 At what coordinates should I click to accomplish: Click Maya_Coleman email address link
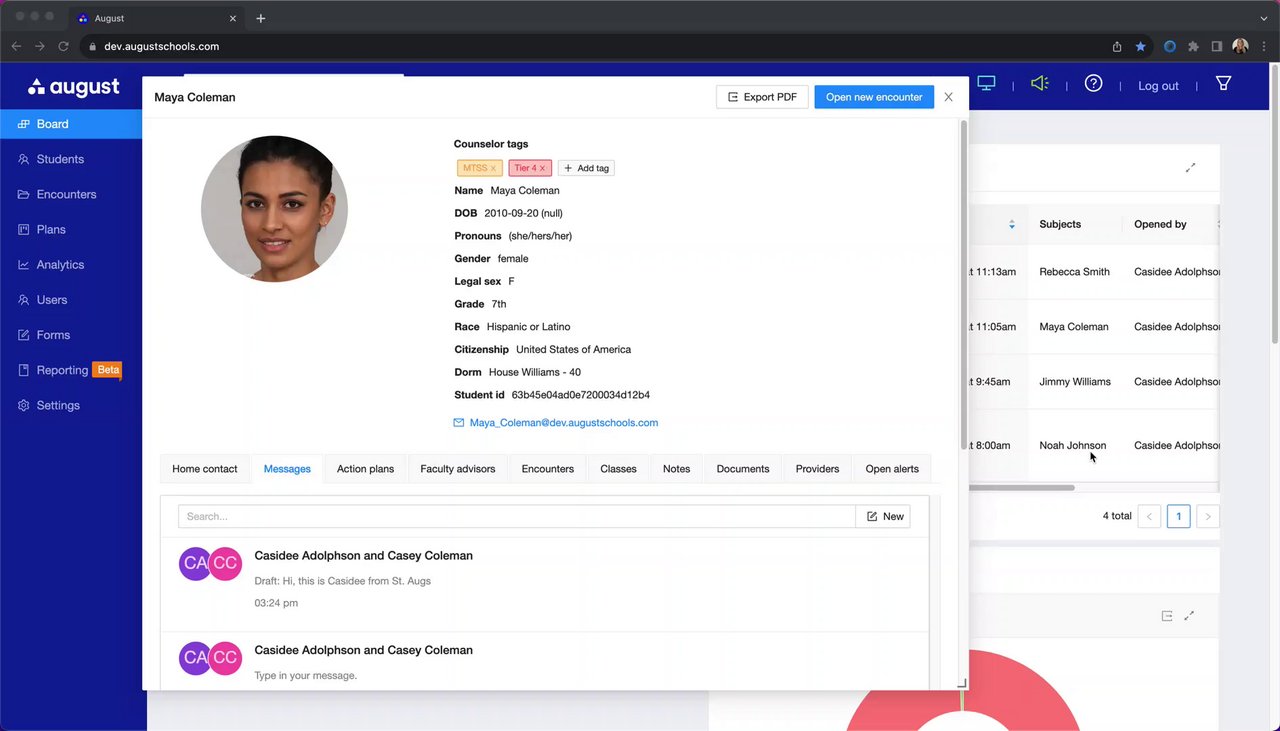(x=564, y=423)
